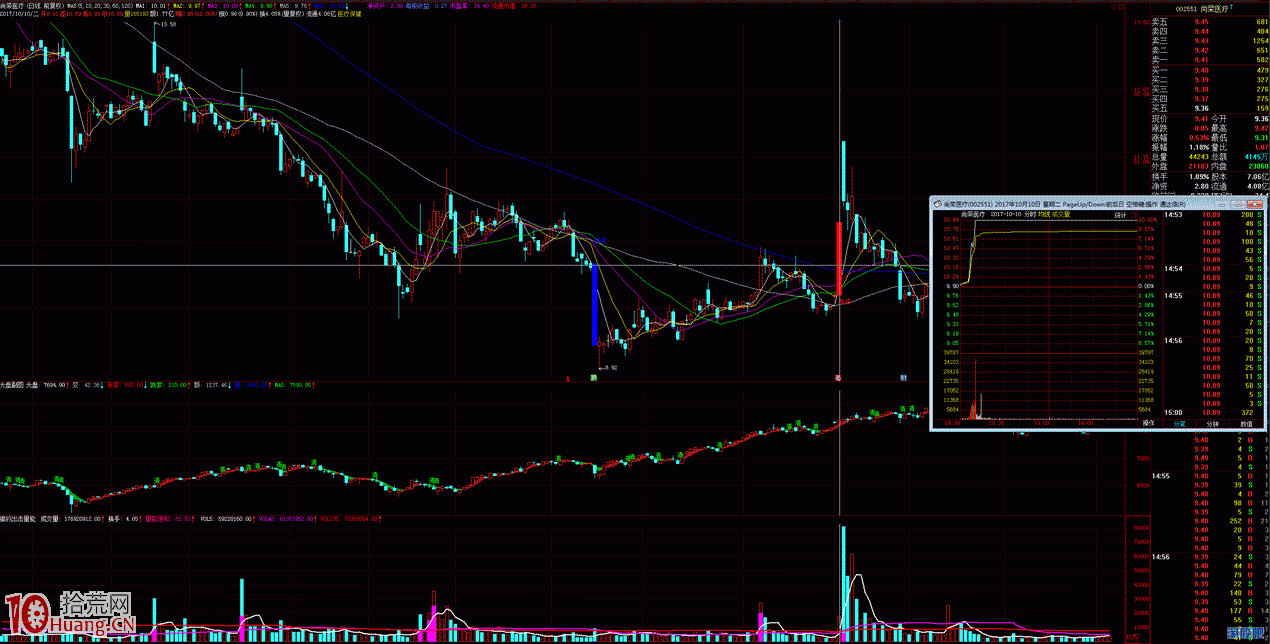Click the 均线 legend label in the popup

pos(1043,215)
